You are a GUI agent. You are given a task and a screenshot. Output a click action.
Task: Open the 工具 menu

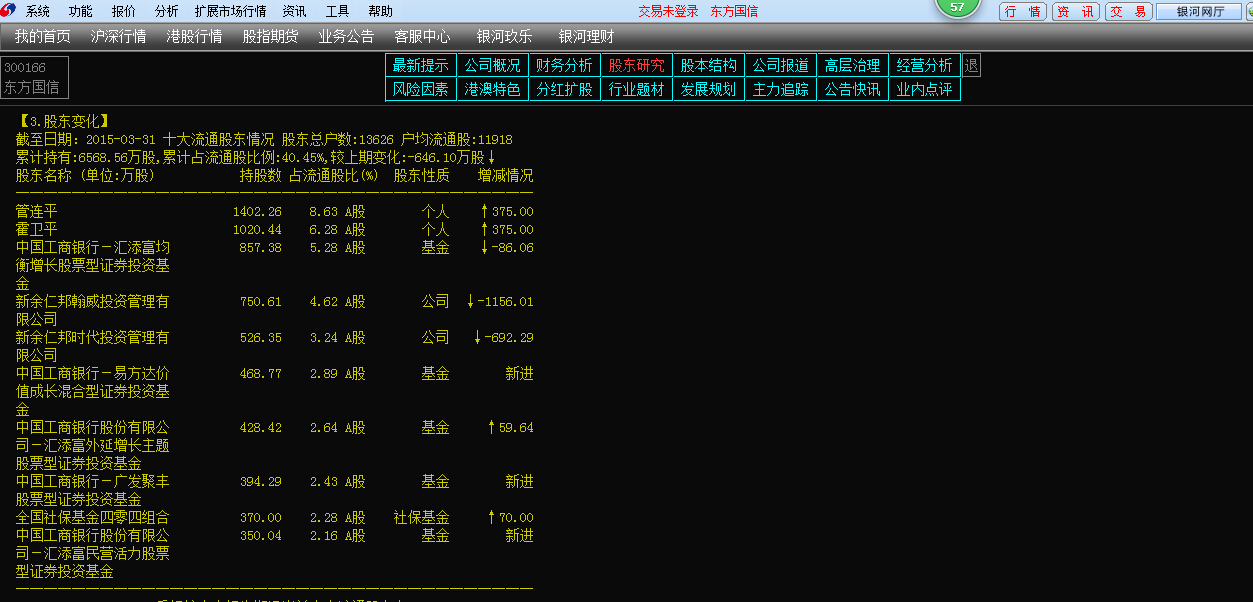click(x=337, y=12)
